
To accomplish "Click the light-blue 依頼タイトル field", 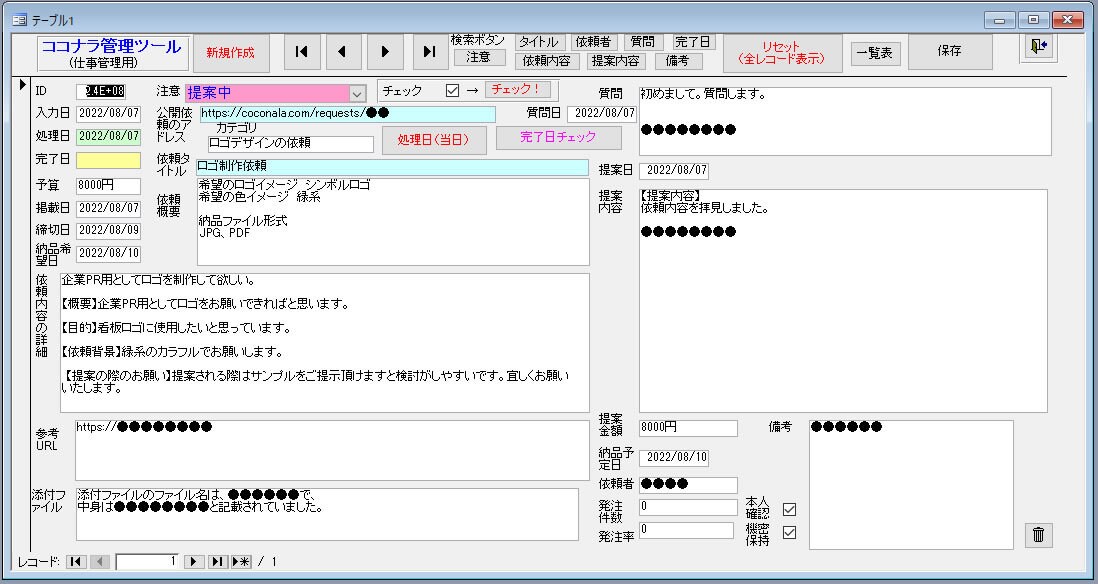I will pos(392,167).
